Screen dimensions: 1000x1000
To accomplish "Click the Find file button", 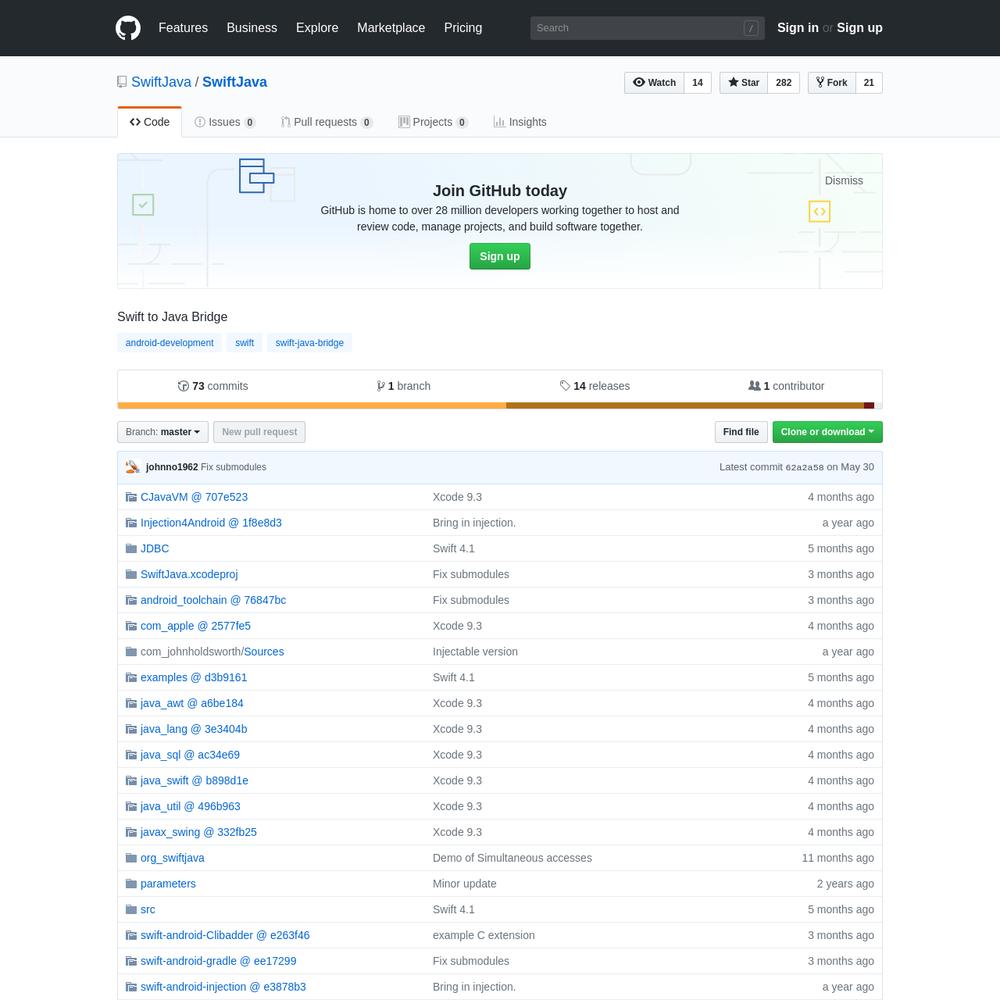I will pos(741,432).
